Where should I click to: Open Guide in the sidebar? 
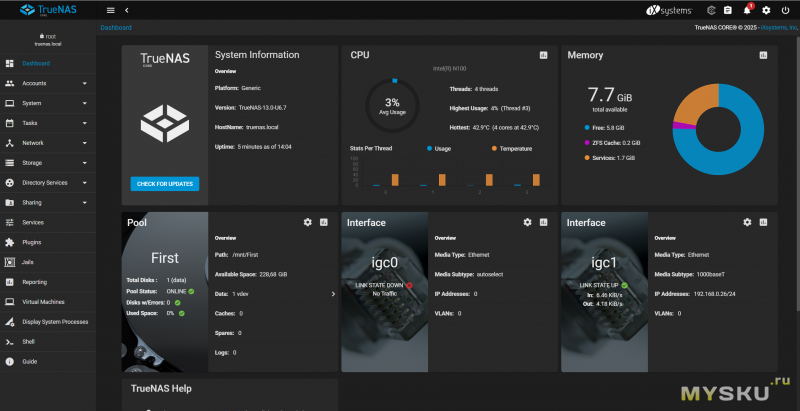48,362
